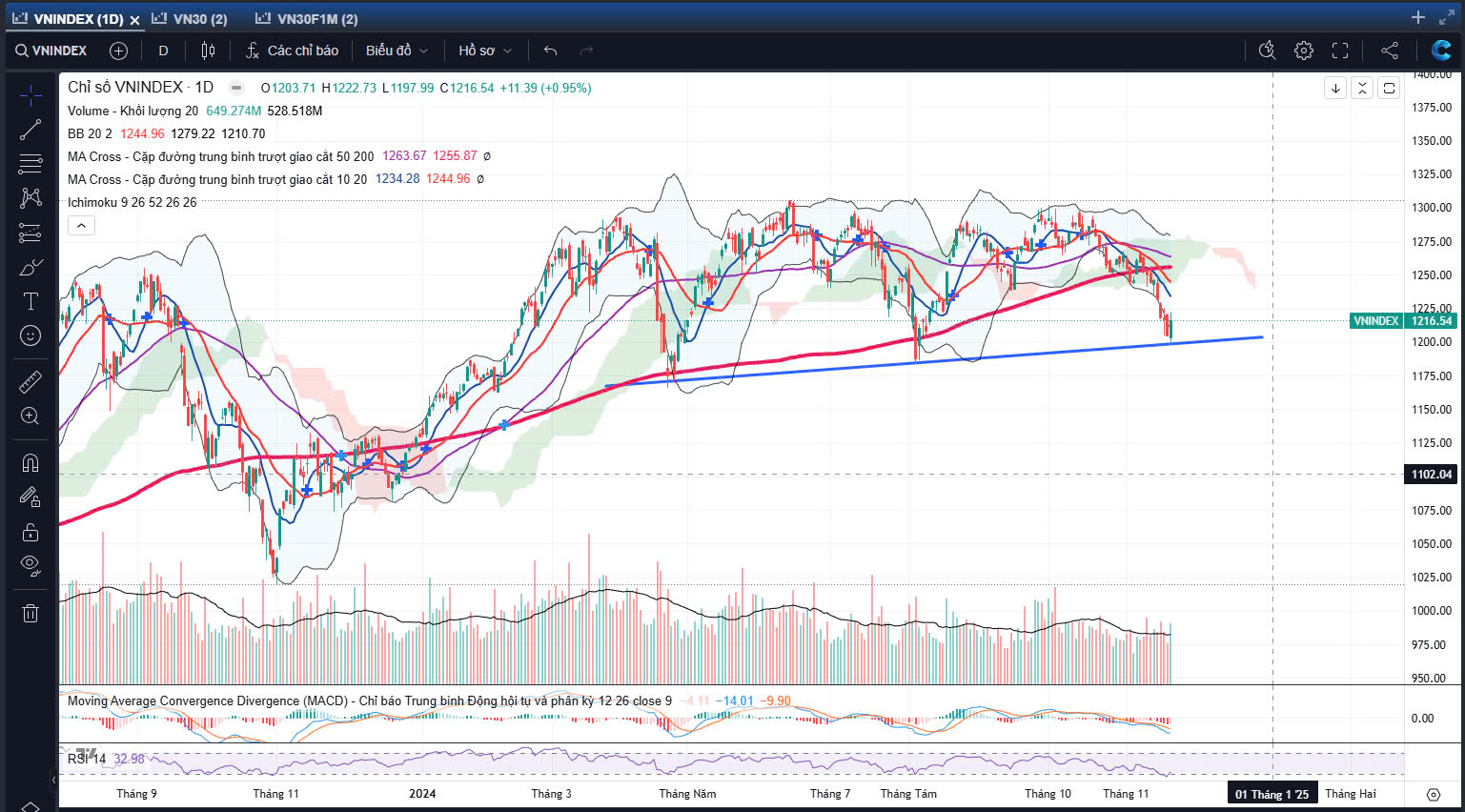
Task: Collapse the indicator legend list
Action: point(81,226)
